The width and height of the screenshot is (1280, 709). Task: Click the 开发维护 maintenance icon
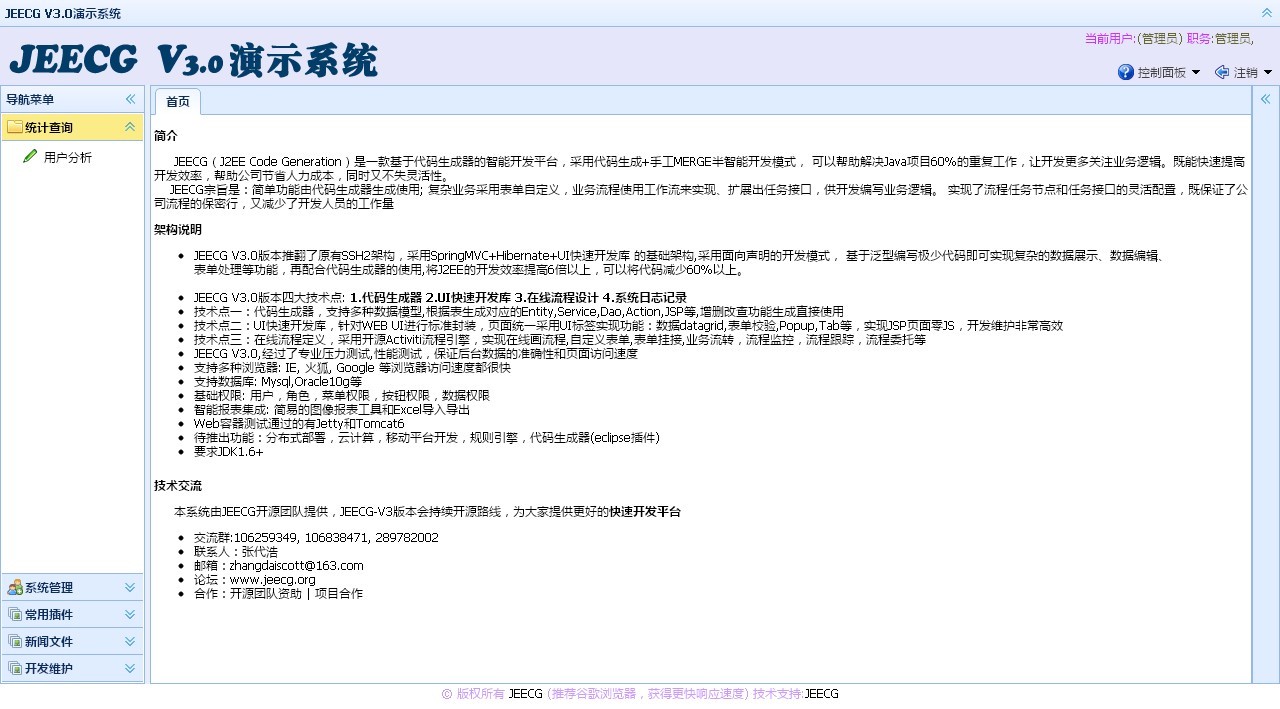[x=15, y=668]
